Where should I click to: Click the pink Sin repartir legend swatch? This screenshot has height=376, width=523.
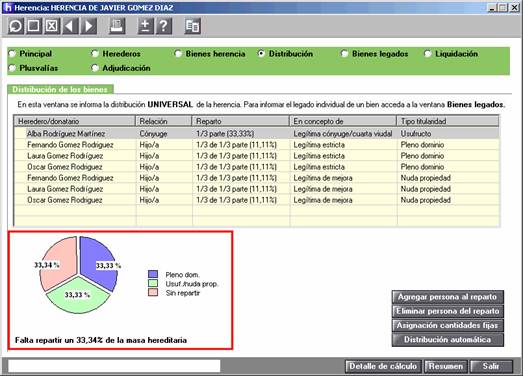click(153, 292)
